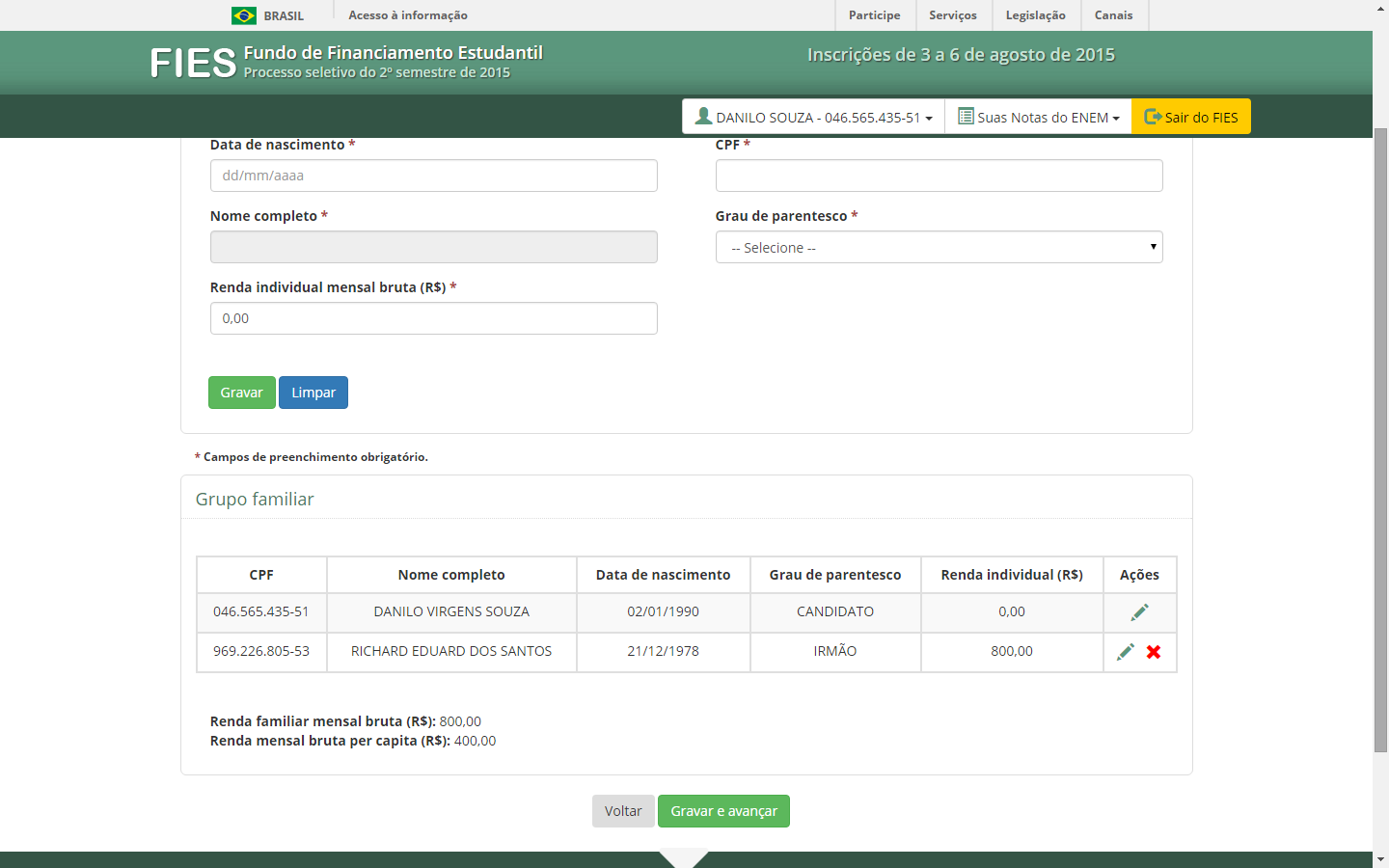Focus the CPF input field
This screenshot has height=868, width=1389.
(x=939, y=176)
